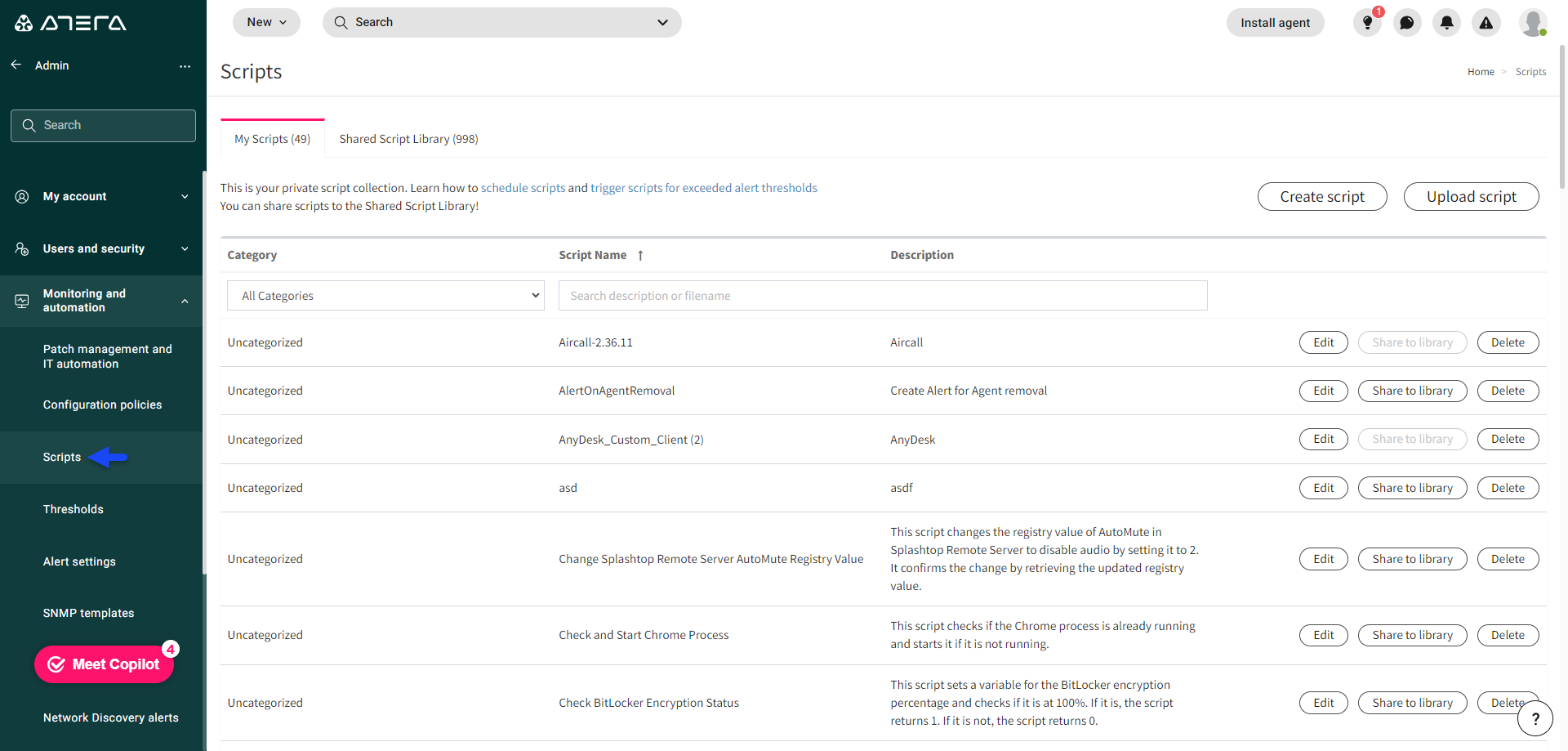Open help via the question mark icon
Viewport: 1568px width, 751px height.
(x=1535, y=718)
